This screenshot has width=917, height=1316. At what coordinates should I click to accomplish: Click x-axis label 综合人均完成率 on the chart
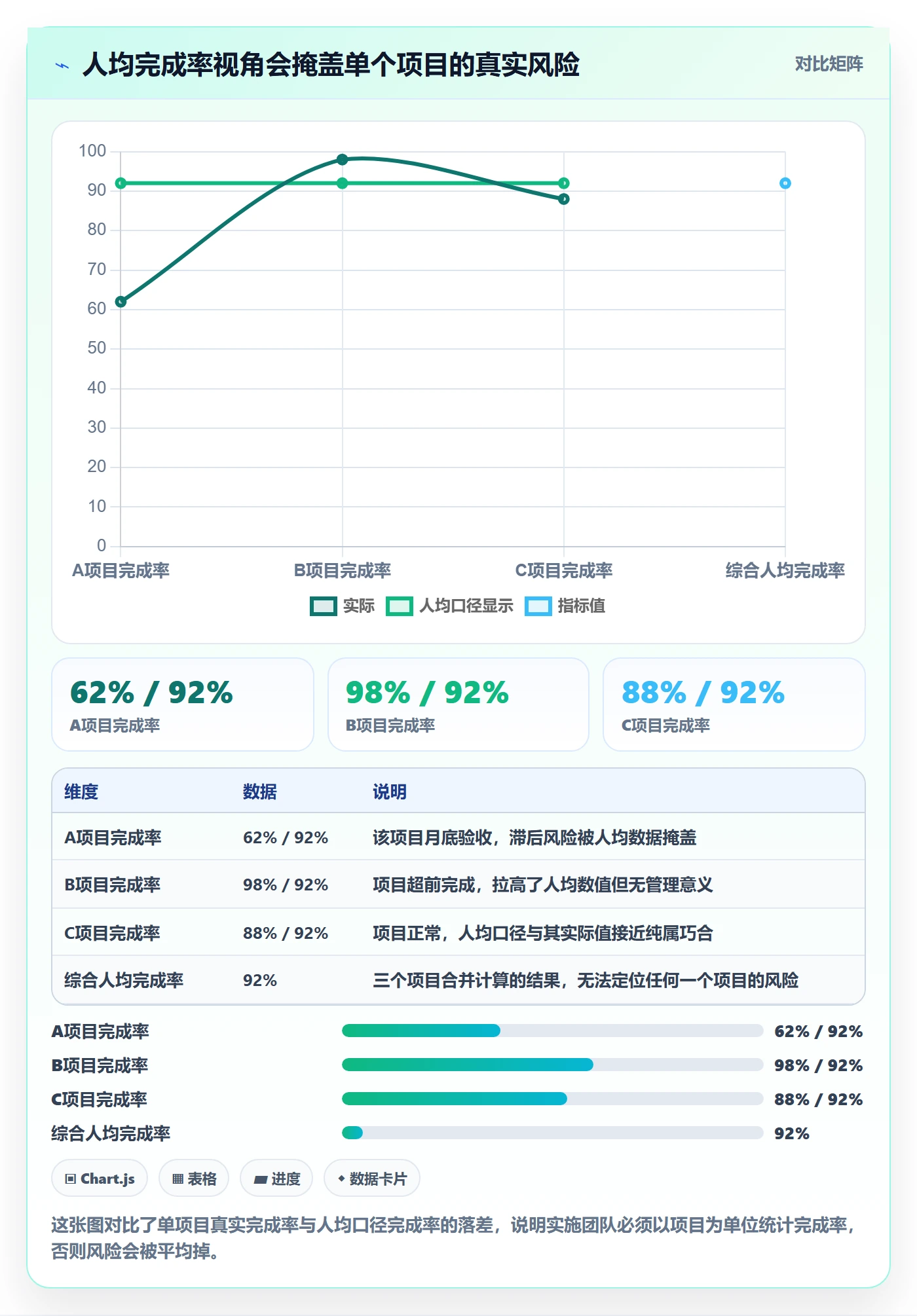click(x=785, y=570)
